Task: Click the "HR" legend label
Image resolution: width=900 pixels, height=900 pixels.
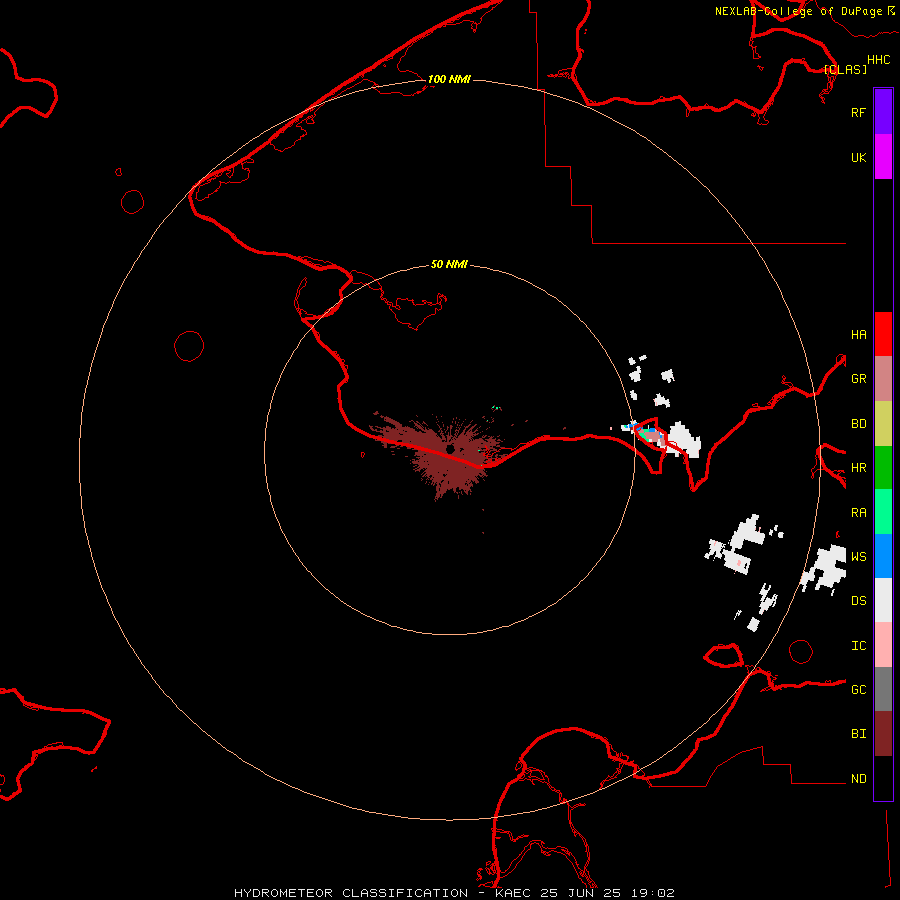Action: point(858,468)
